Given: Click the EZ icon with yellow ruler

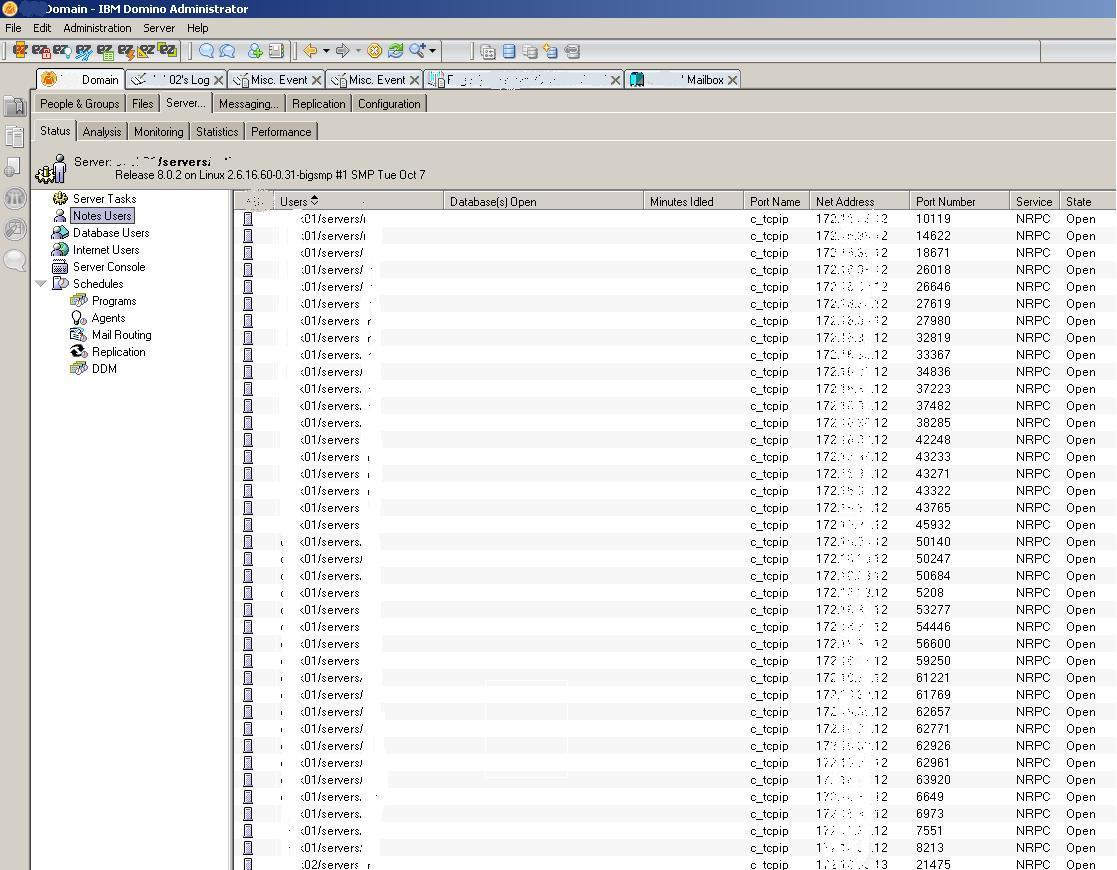Looking at the screenshot, I should 147,51.
